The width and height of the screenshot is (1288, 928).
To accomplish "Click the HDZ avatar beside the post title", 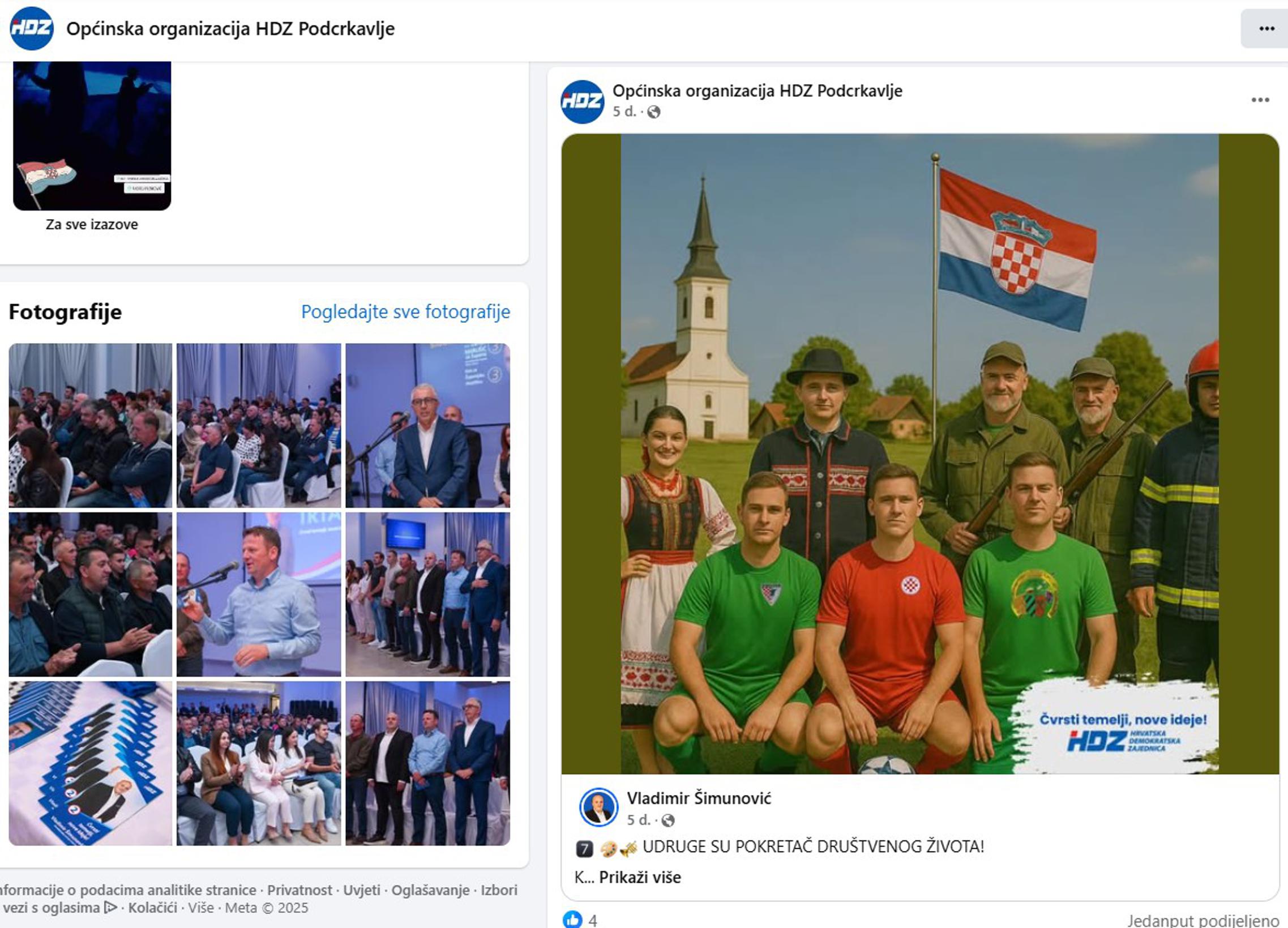I will (x=582, y=102).
